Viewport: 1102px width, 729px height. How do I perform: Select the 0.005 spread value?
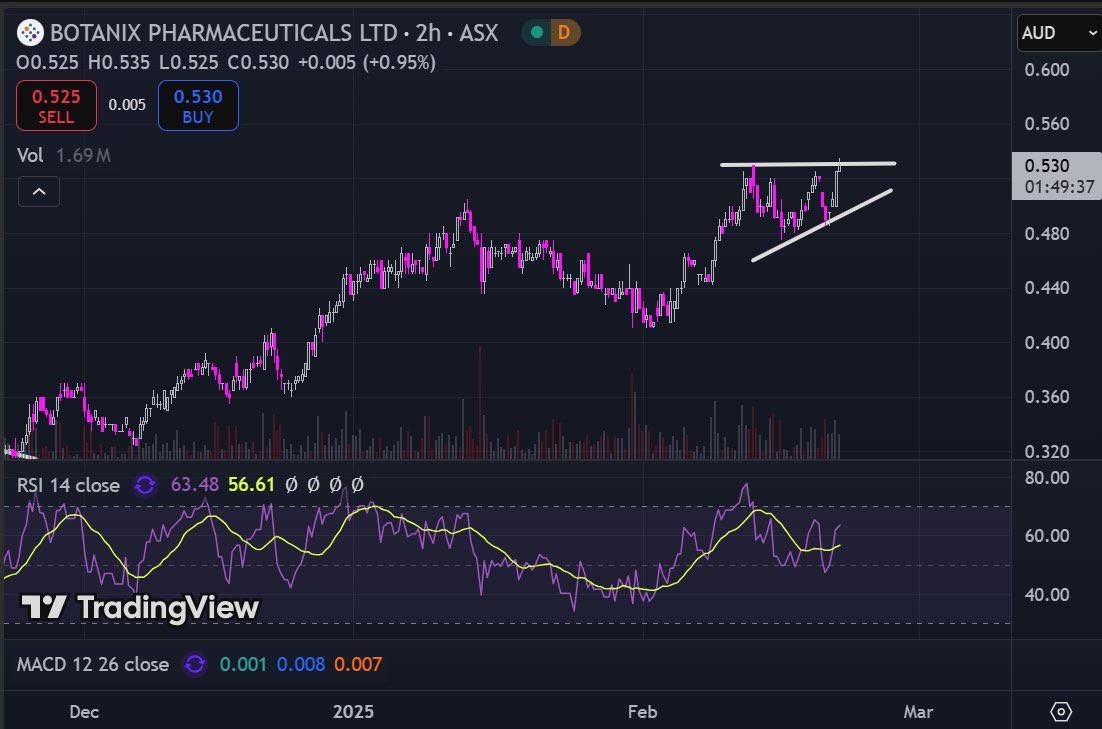(x=127, y=105)
